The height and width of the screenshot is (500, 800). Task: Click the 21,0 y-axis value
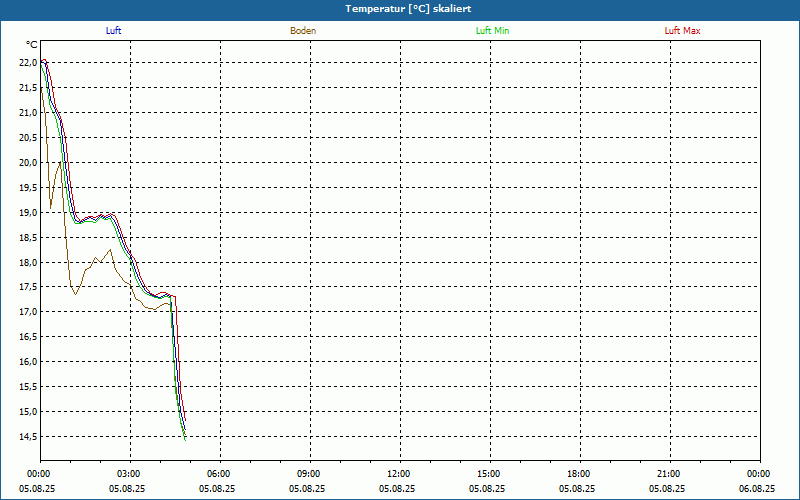pyautogui.click(x=28, y=113)
